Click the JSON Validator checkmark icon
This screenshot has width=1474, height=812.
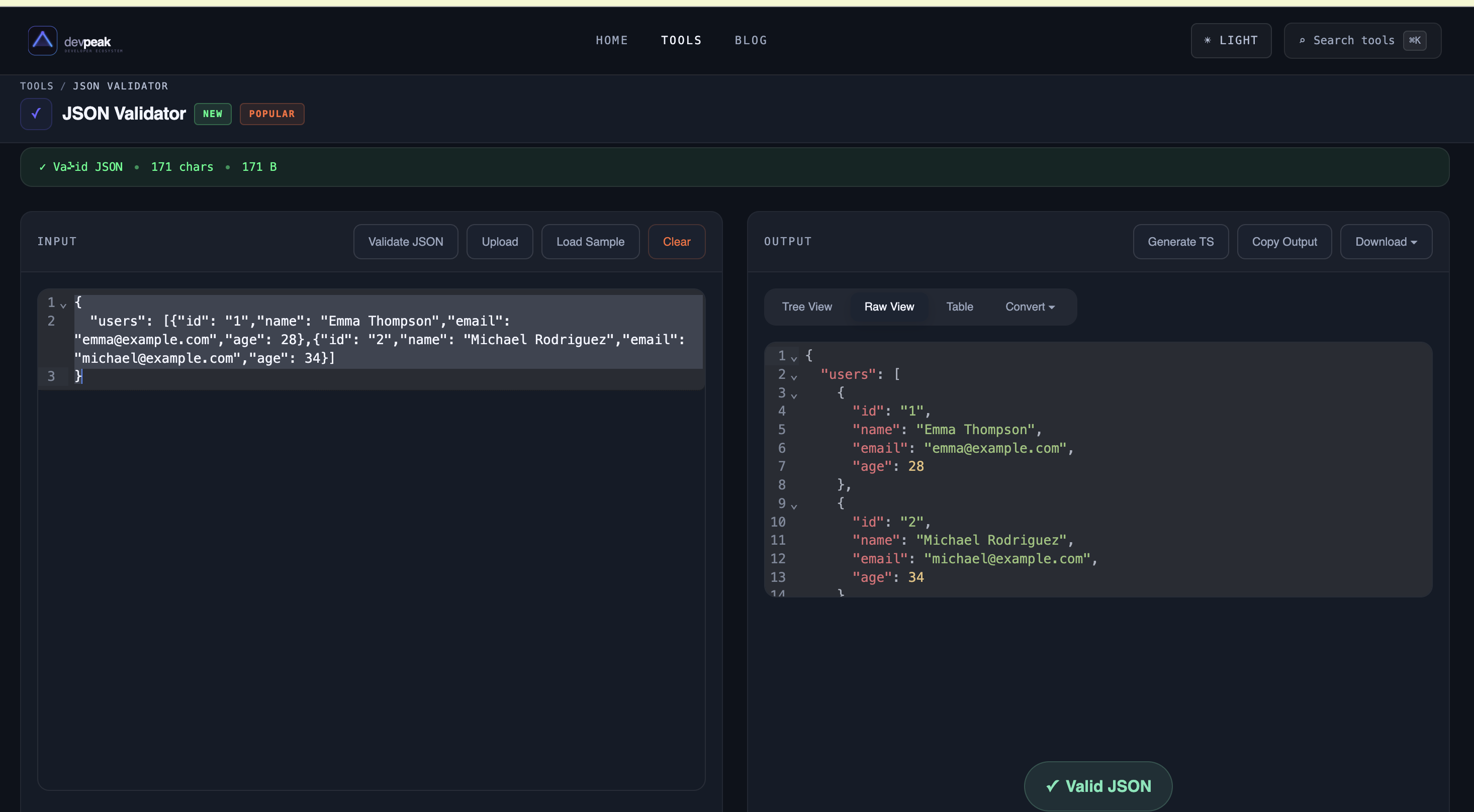pyautogui.click(x=36, y=114)
